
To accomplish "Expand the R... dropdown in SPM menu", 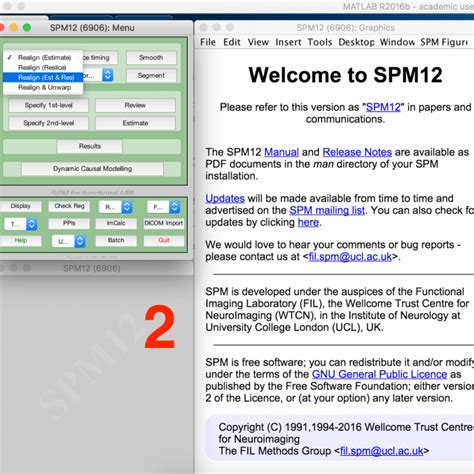I will click(115, 207).
